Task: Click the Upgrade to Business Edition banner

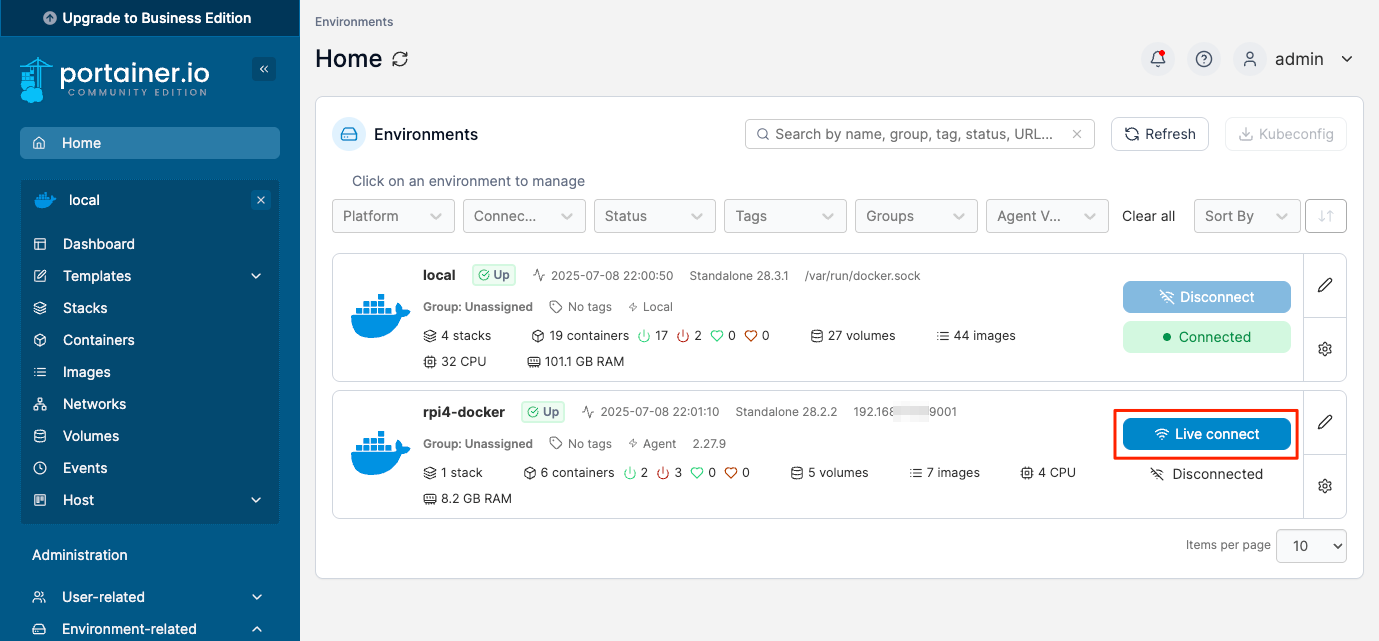Action: coord(150,18)
